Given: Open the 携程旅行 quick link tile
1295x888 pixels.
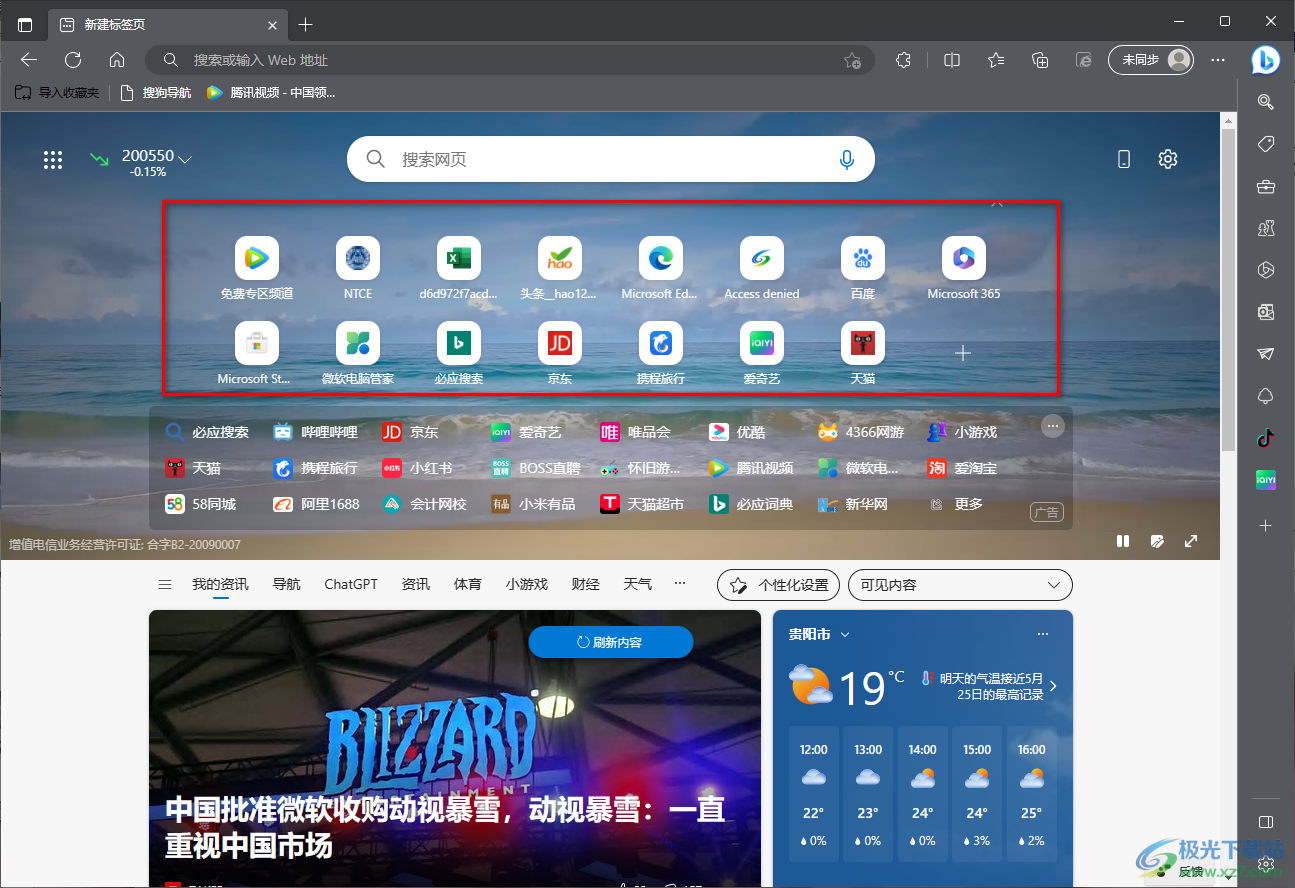Looking at the screenshot, I should pos(661,354).
